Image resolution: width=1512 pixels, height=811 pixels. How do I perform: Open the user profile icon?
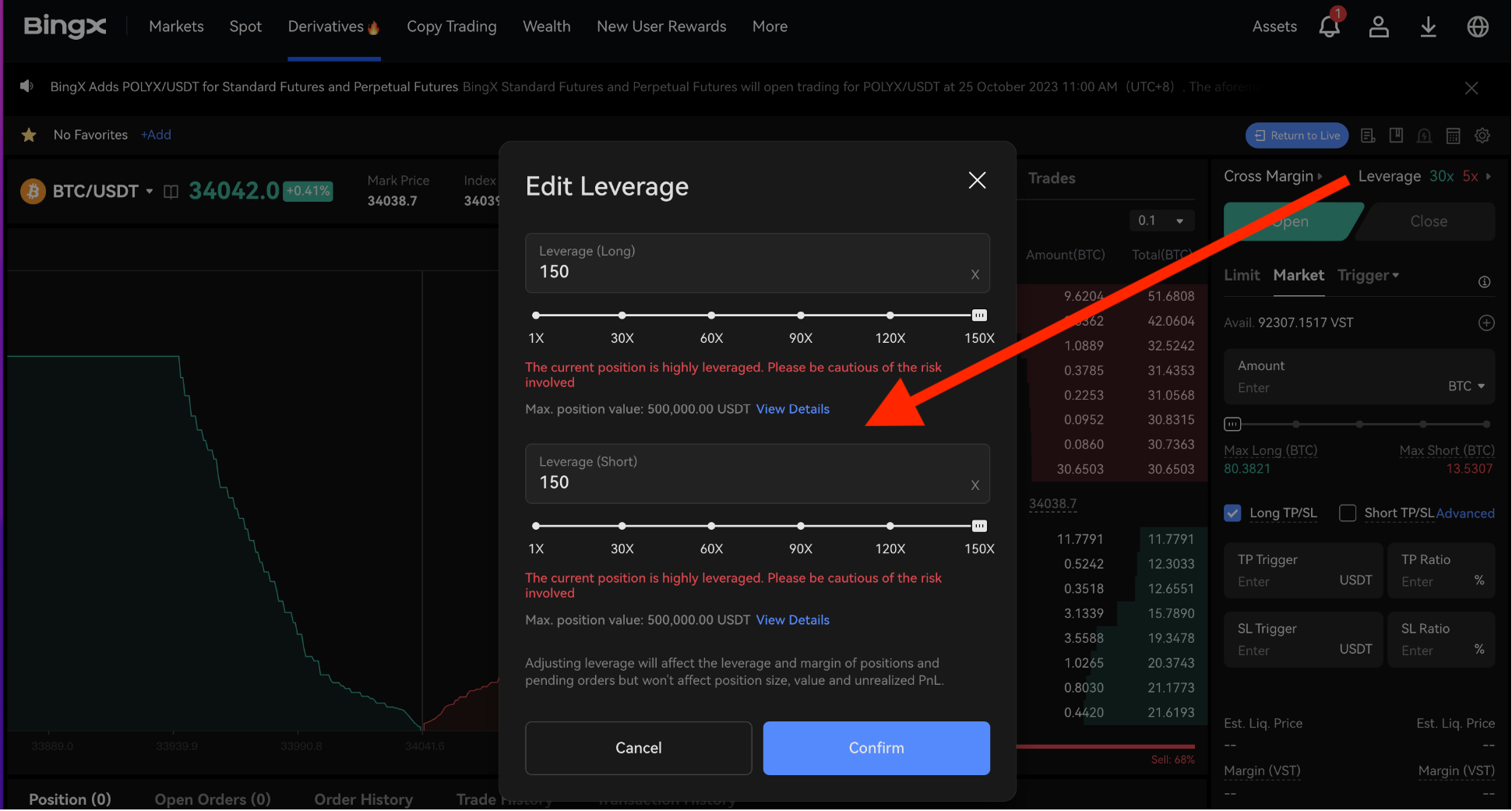[1379, 26]
